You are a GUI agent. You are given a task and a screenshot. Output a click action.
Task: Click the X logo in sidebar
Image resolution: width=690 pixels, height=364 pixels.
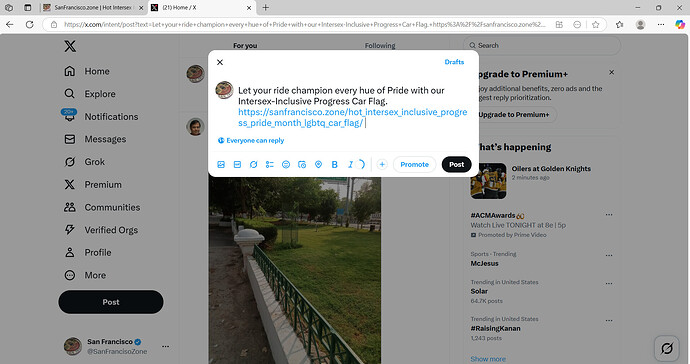coord(70,46)
